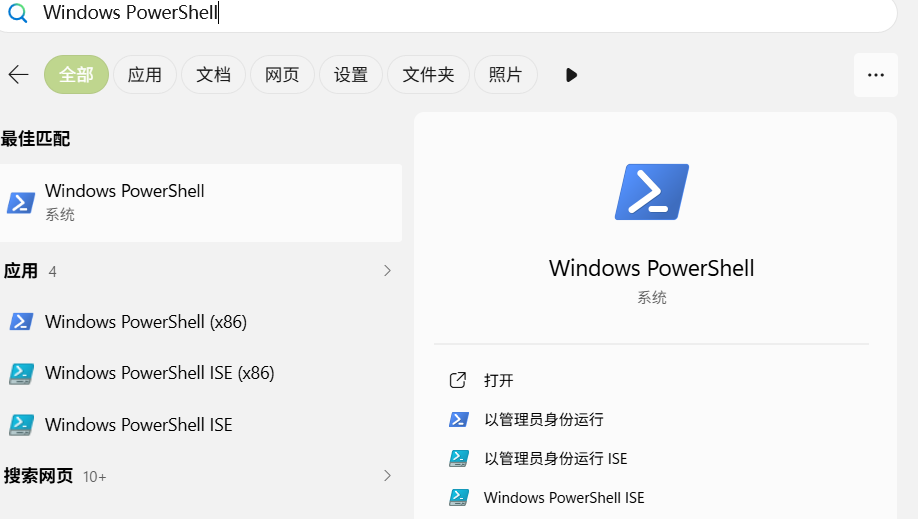This screenshot has height=519, width=918.
Task: Click the 搜索网页 section header
Action: (38, 476)
